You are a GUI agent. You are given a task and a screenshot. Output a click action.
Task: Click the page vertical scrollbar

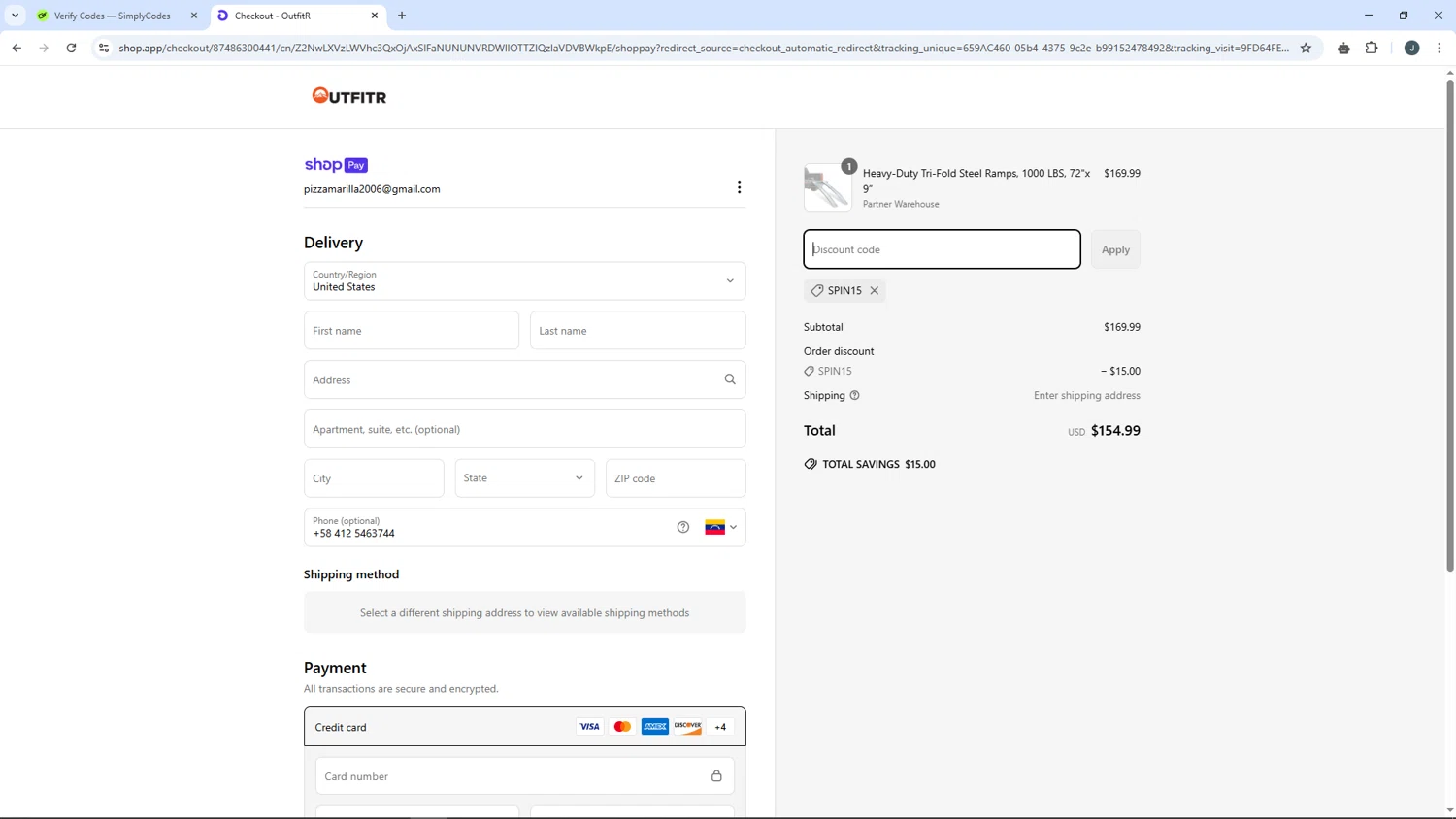[x=1450, y=325]
